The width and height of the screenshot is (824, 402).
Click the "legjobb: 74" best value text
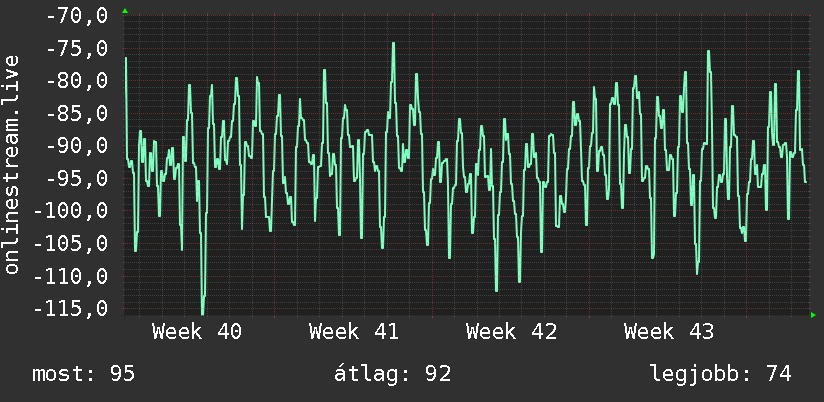[x=721, y=374]
